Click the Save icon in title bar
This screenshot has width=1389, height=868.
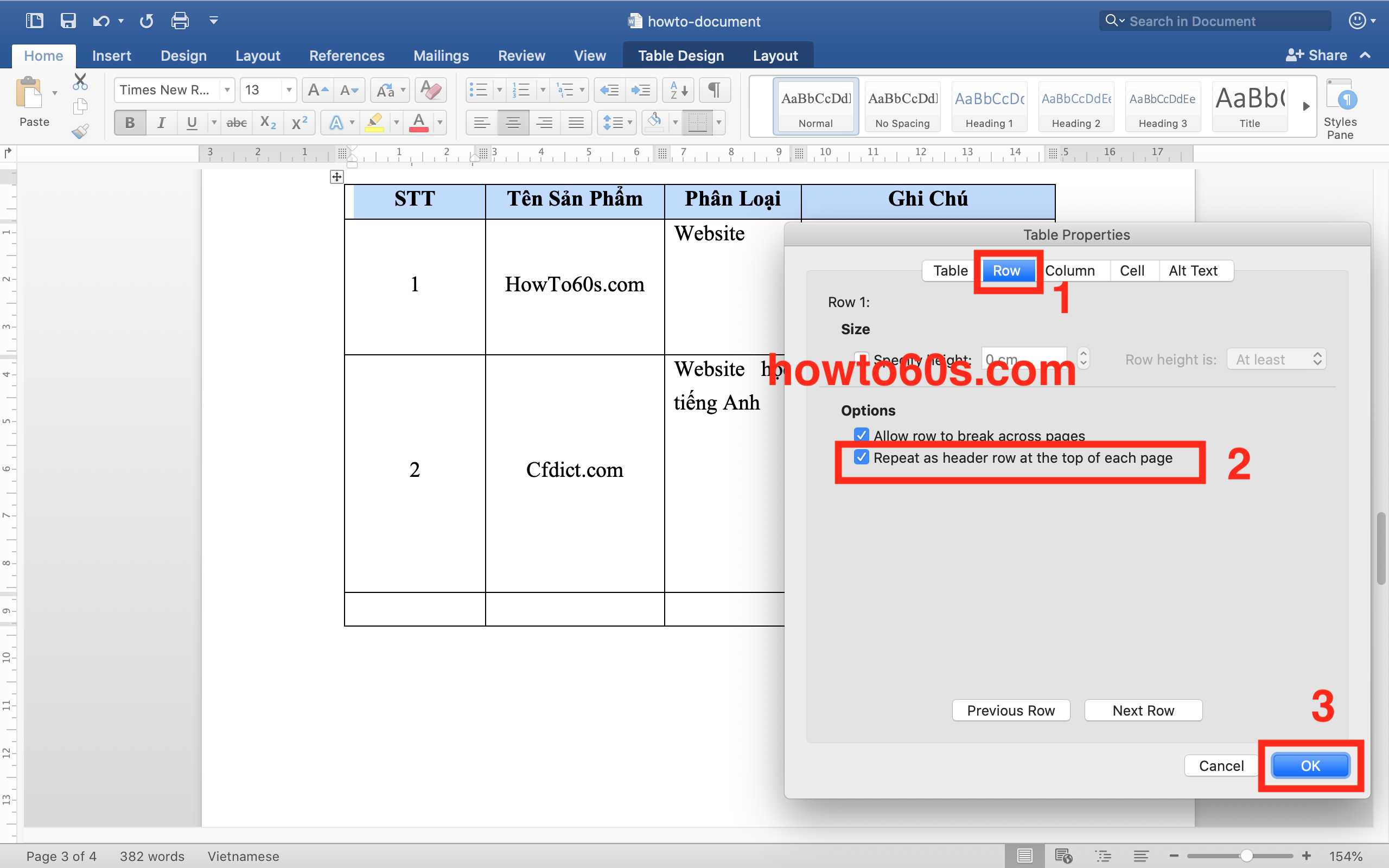click(x=68, y=21)
